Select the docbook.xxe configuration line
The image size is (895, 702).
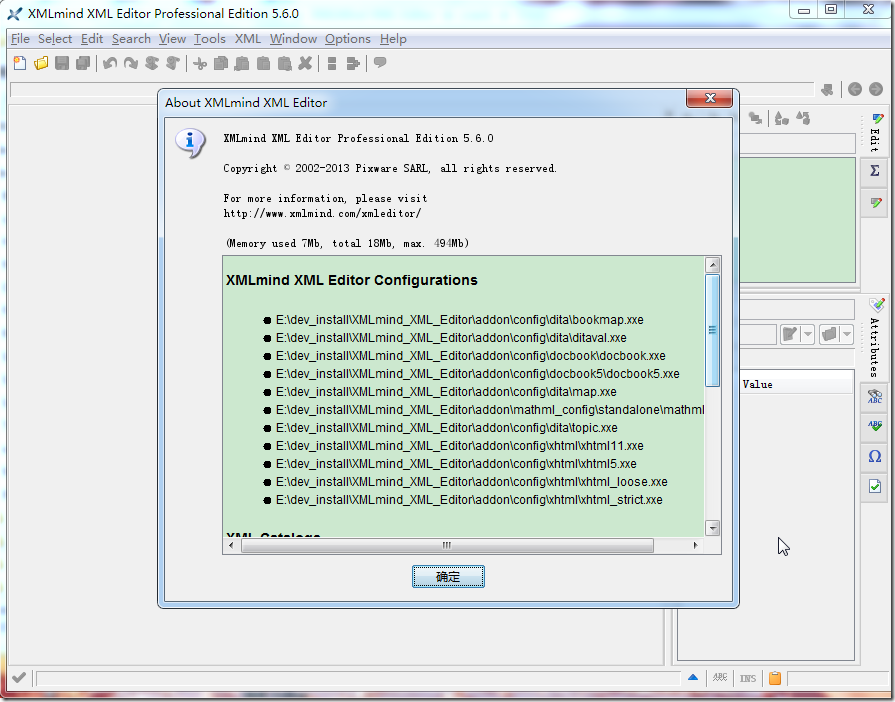[x=470, y=356]
